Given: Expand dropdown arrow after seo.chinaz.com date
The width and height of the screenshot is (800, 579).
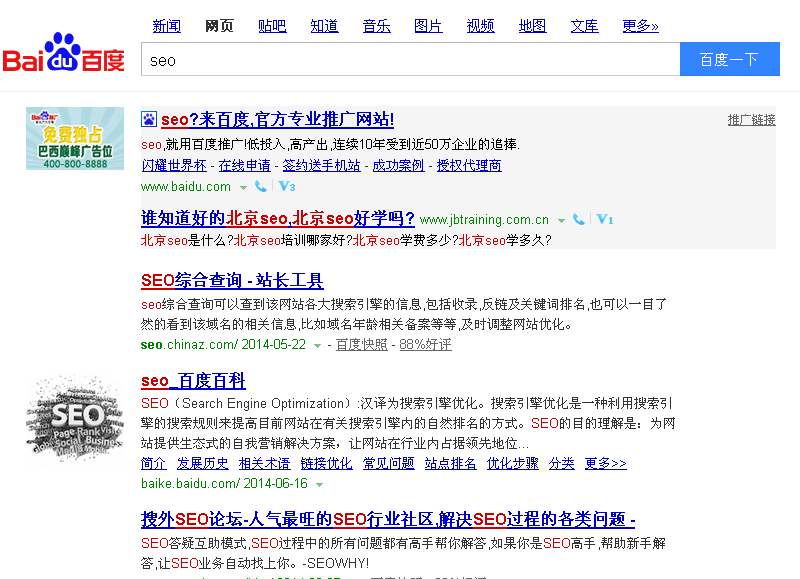Looking at the screenshot, I should click(x=318, y=345).
